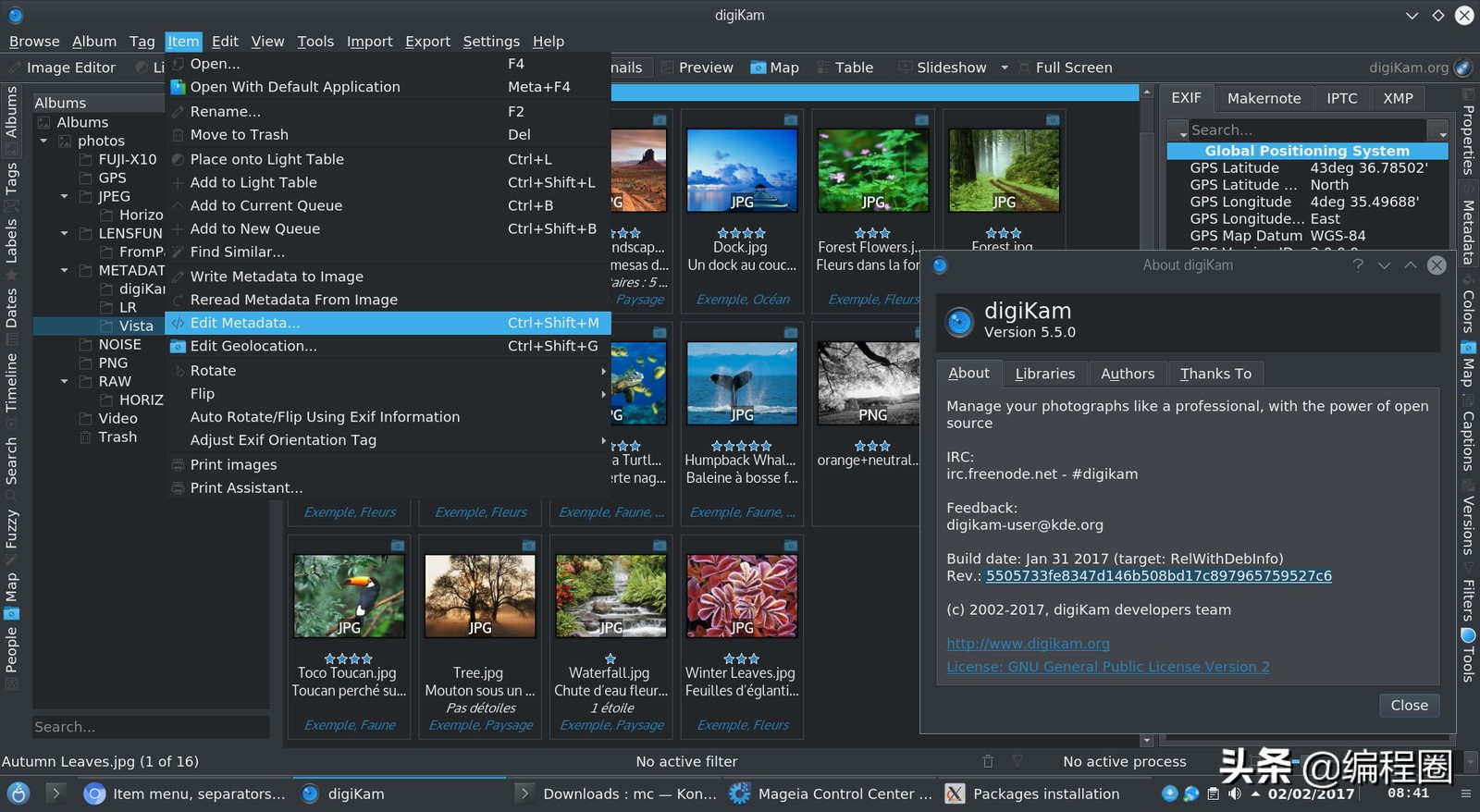Click the Edit Geolocation globe icon in the menu
The width and height of the screenshot is (1480, 812).
coord(178,346)
